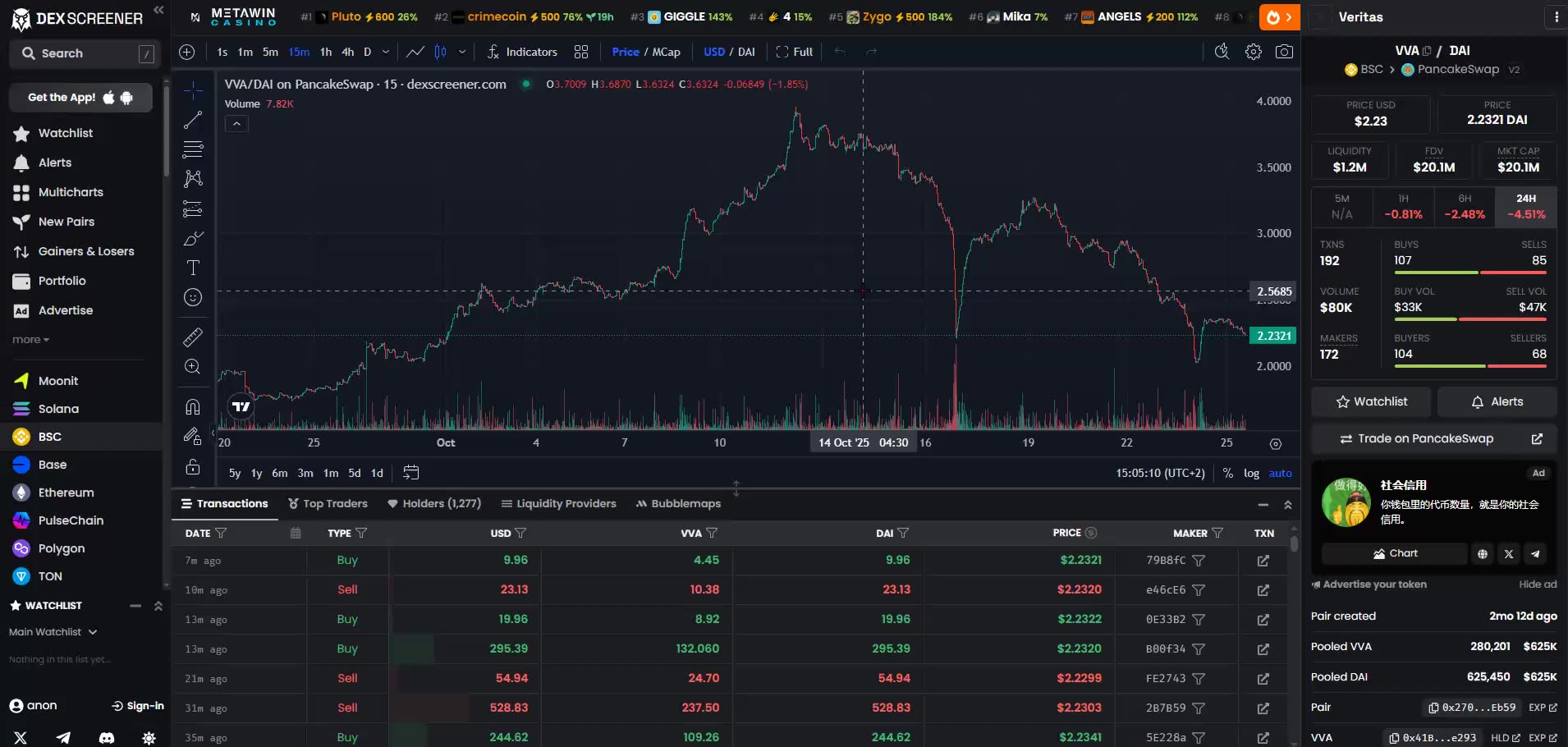
Task: Filter transactions by USD amount
Action: pyautogui.click(x=520, y=533)
